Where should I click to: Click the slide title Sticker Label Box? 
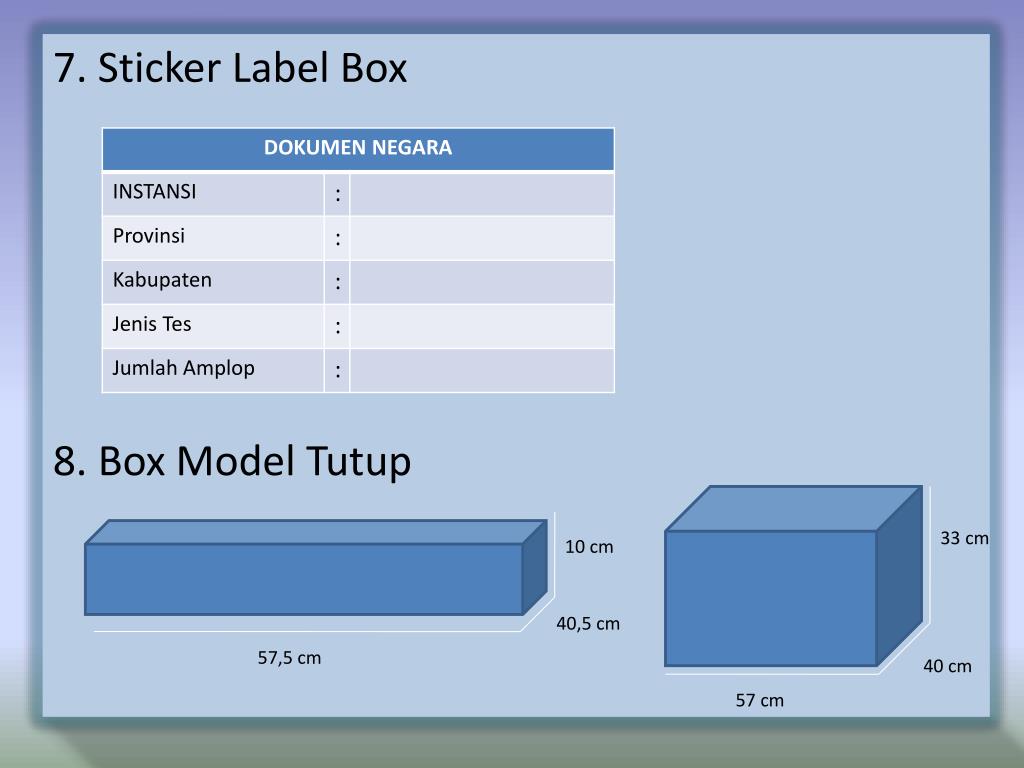[230, 68]
